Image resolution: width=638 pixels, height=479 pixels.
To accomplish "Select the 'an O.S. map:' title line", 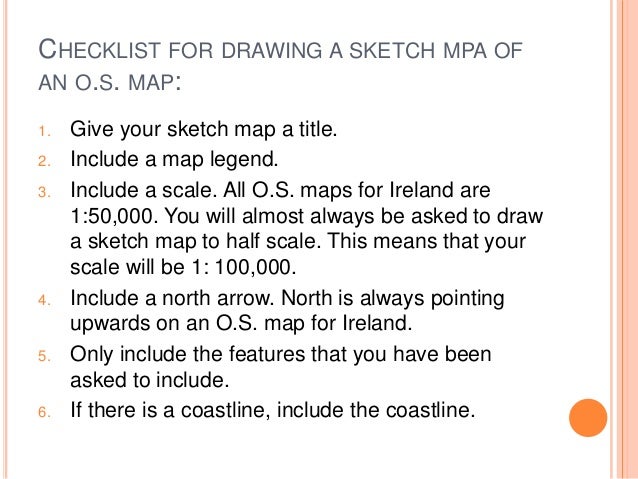I will point(110,82).
